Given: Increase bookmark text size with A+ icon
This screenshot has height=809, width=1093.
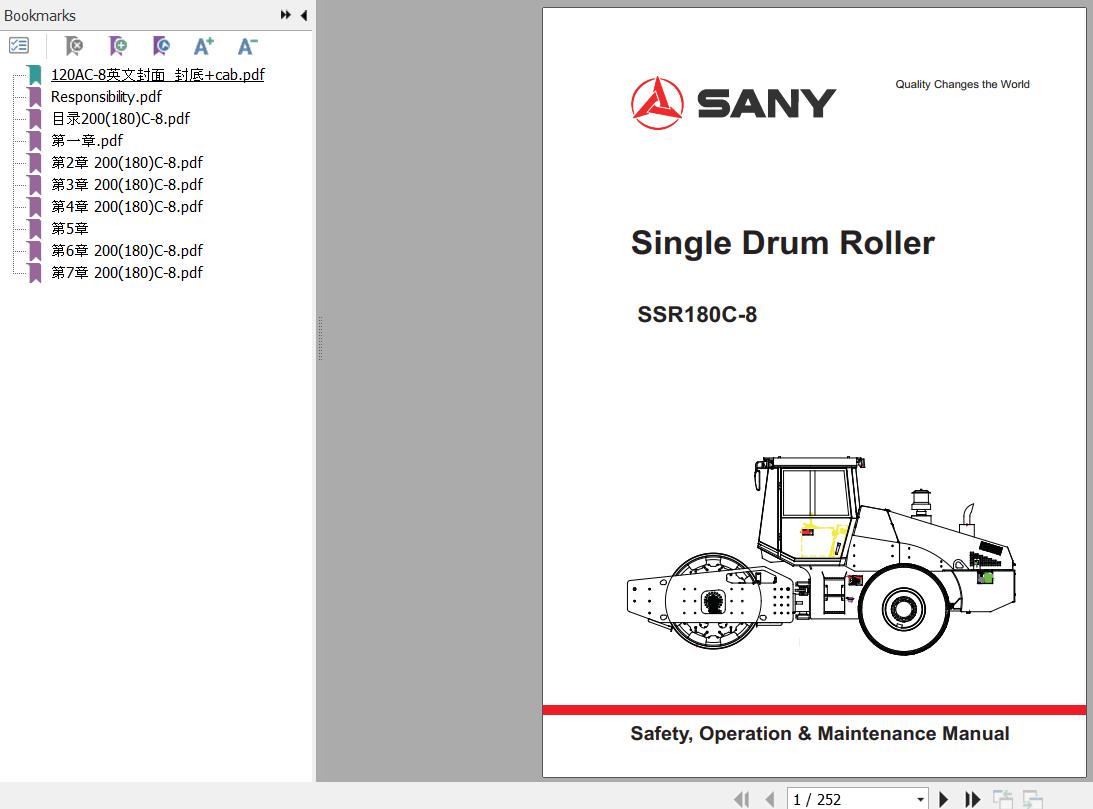Looking at the screenshot, I should click(204, 46).
